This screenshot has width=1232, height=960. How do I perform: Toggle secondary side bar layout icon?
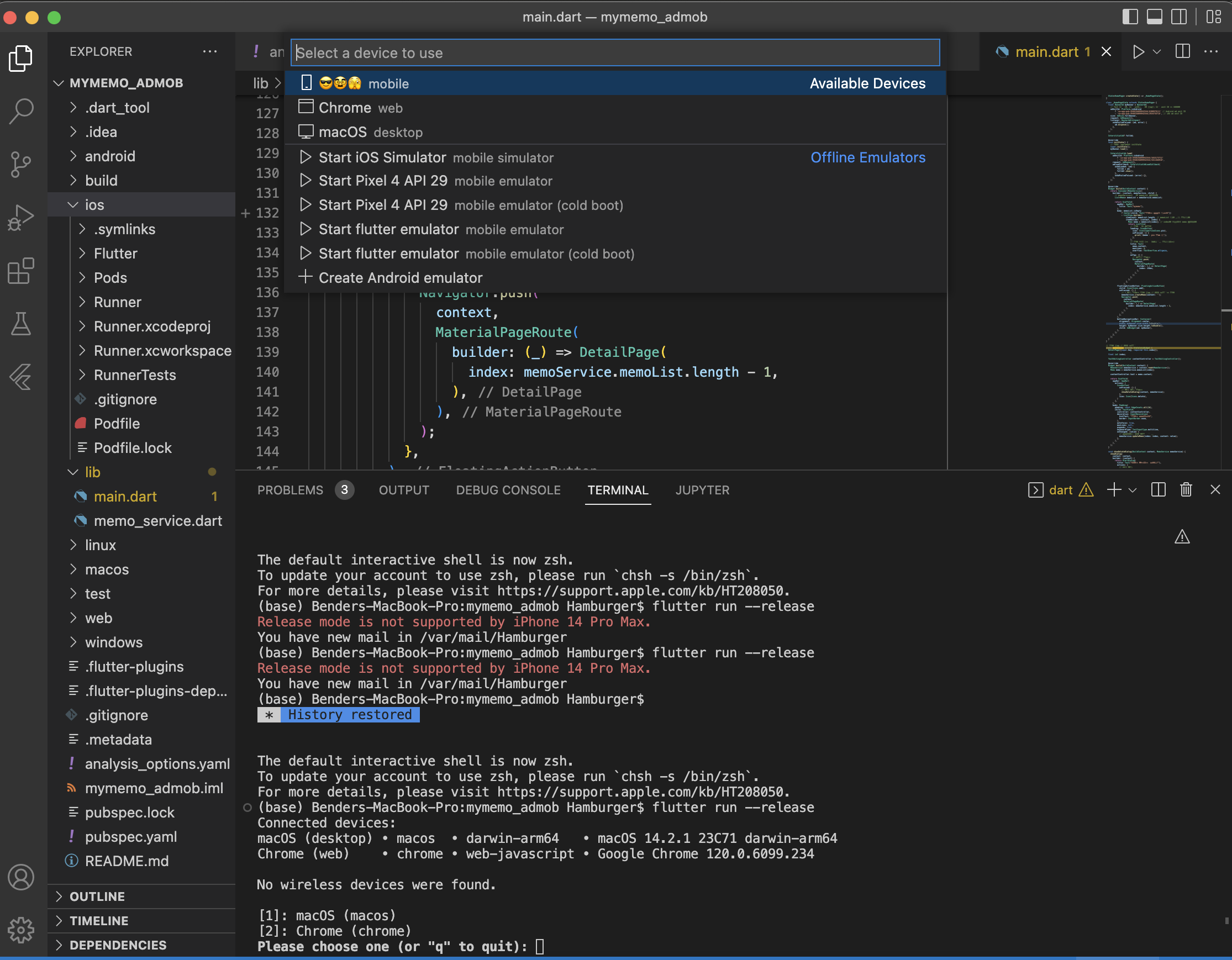(x=1178, y=17)
